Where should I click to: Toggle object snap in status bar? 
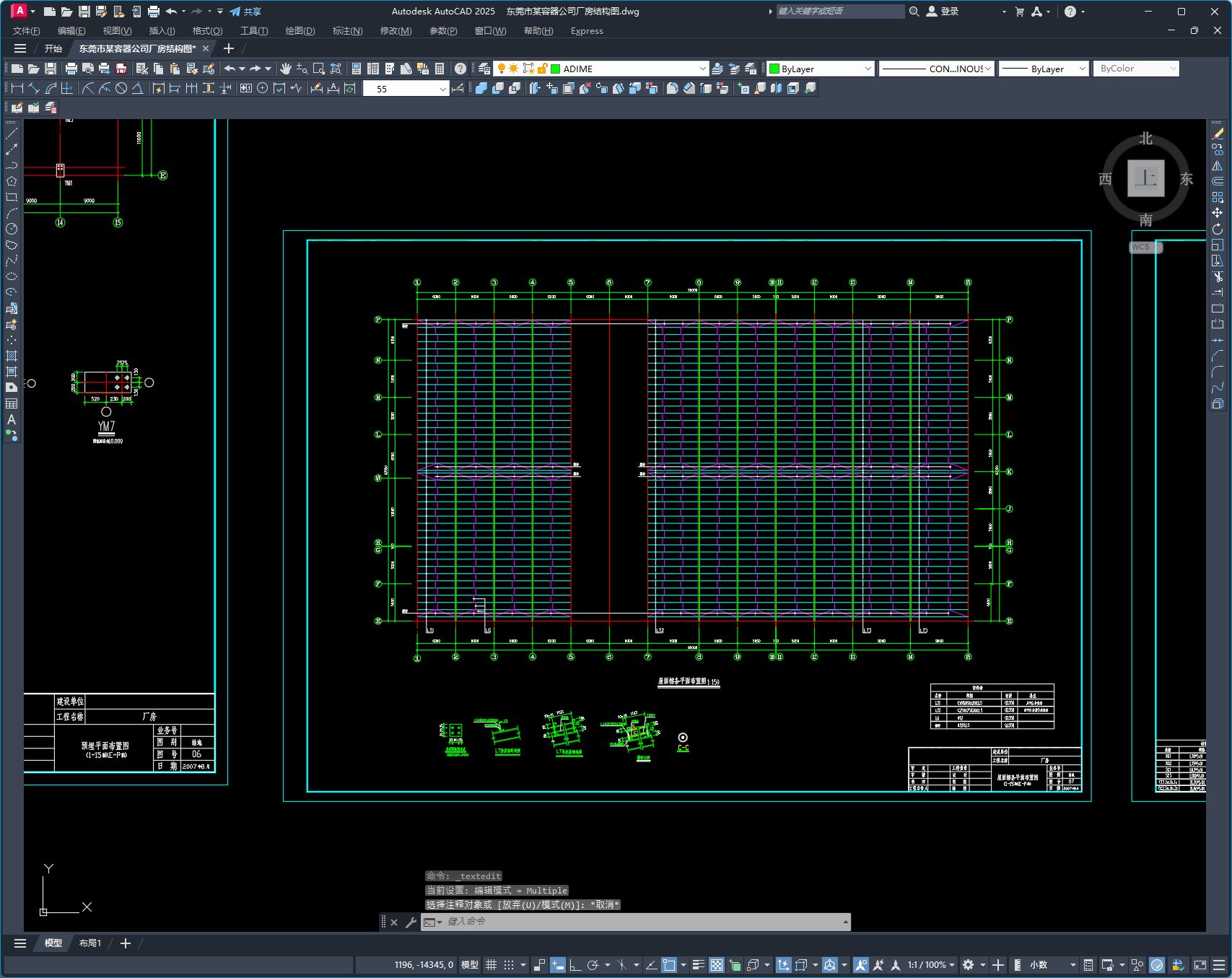(669, 965)
